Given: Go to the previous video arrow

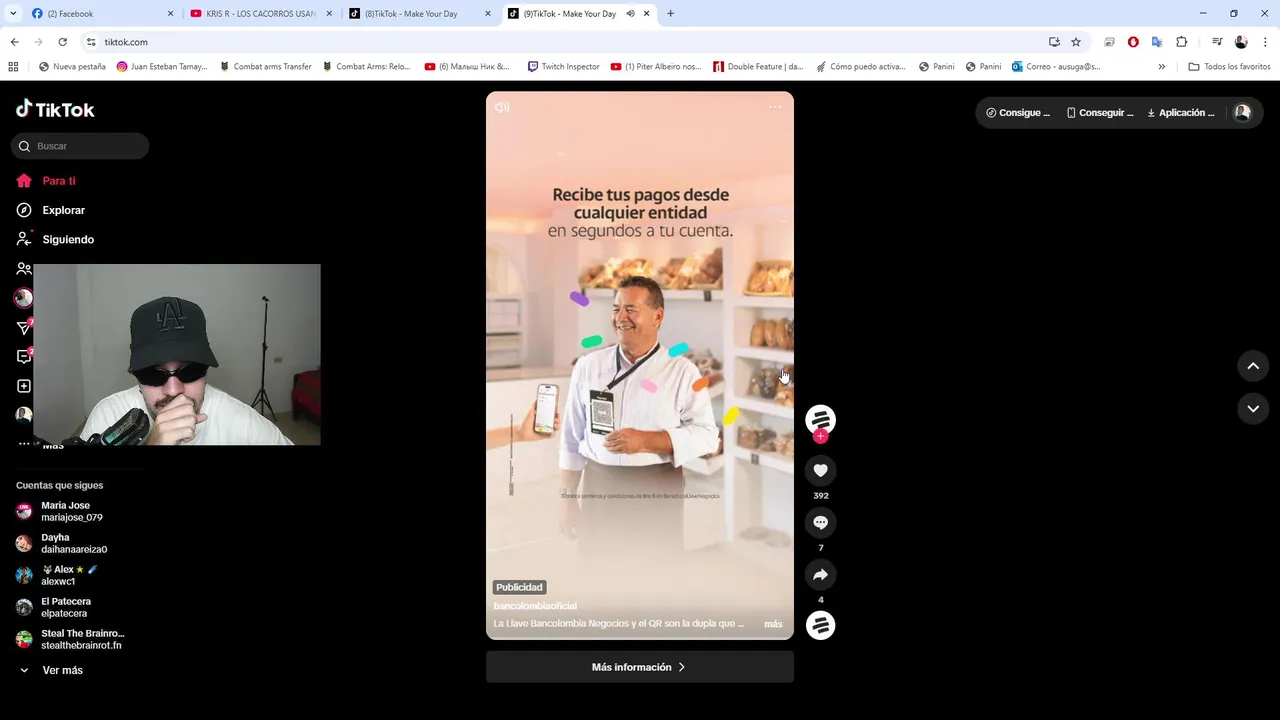Looking at the screenshot, I should coord(1253,366).
